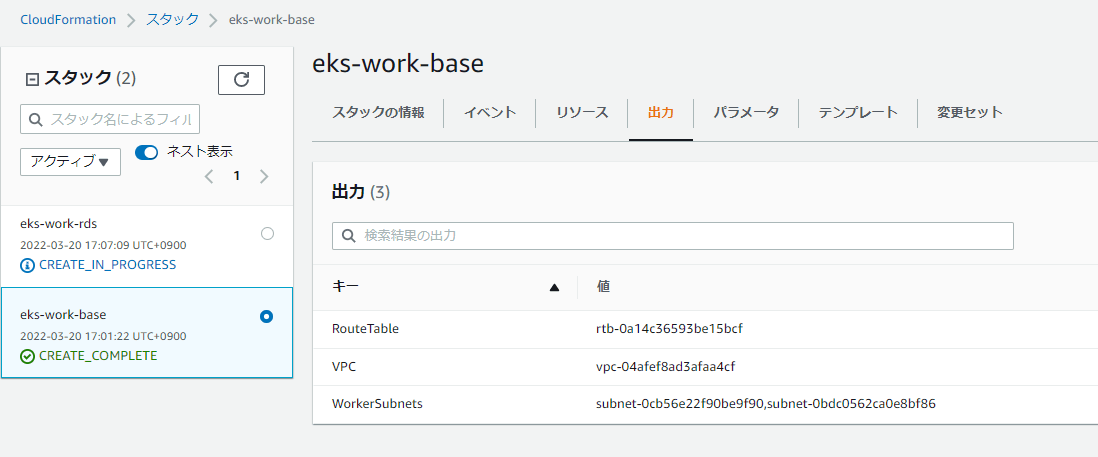The image size is (1098, 457).
Task: Switch to the イベント tab
Action: 490,113
